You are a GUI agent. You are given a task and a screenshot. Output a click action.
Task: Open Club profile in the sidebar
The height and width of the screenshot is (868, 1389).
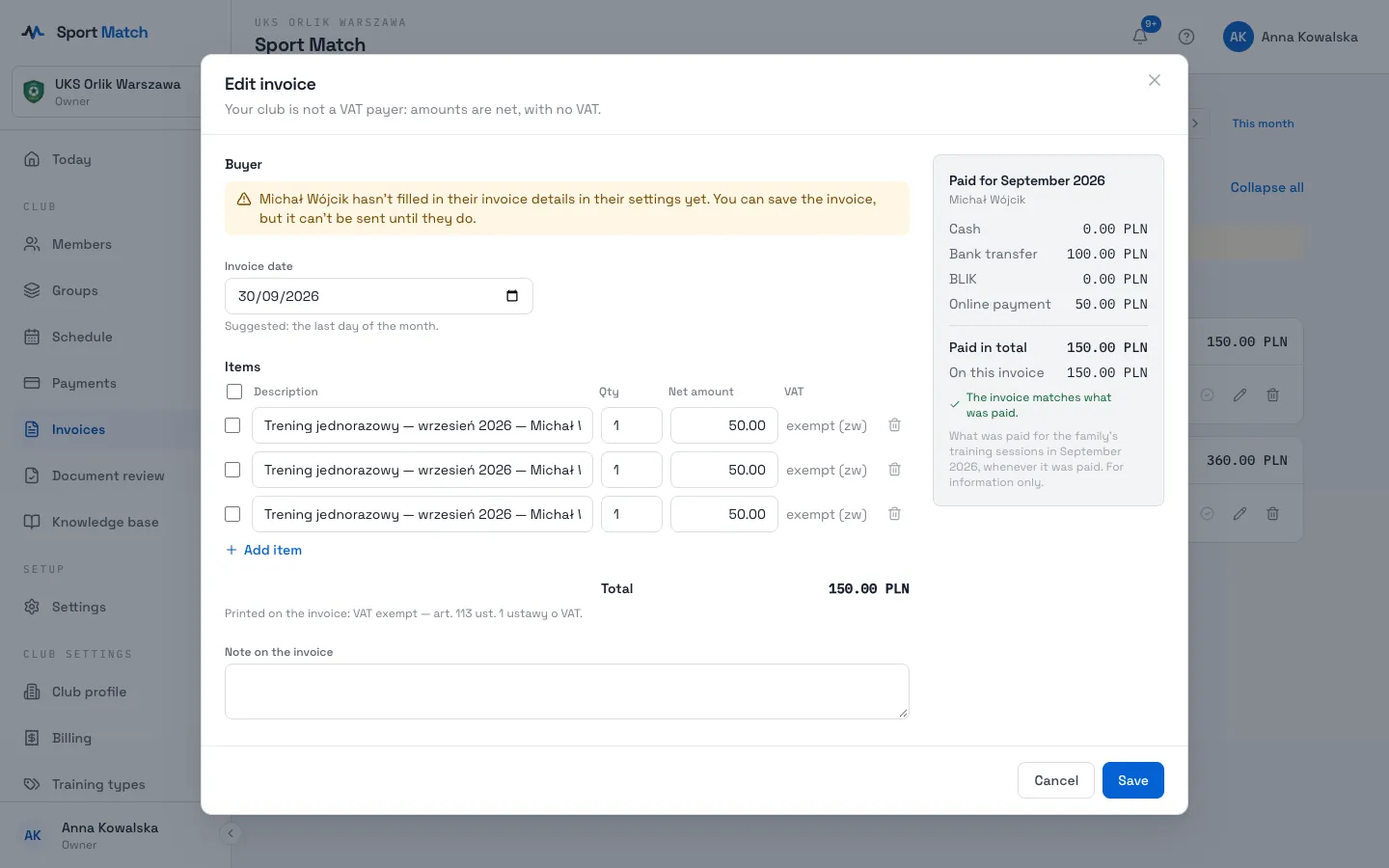point(116,692)
